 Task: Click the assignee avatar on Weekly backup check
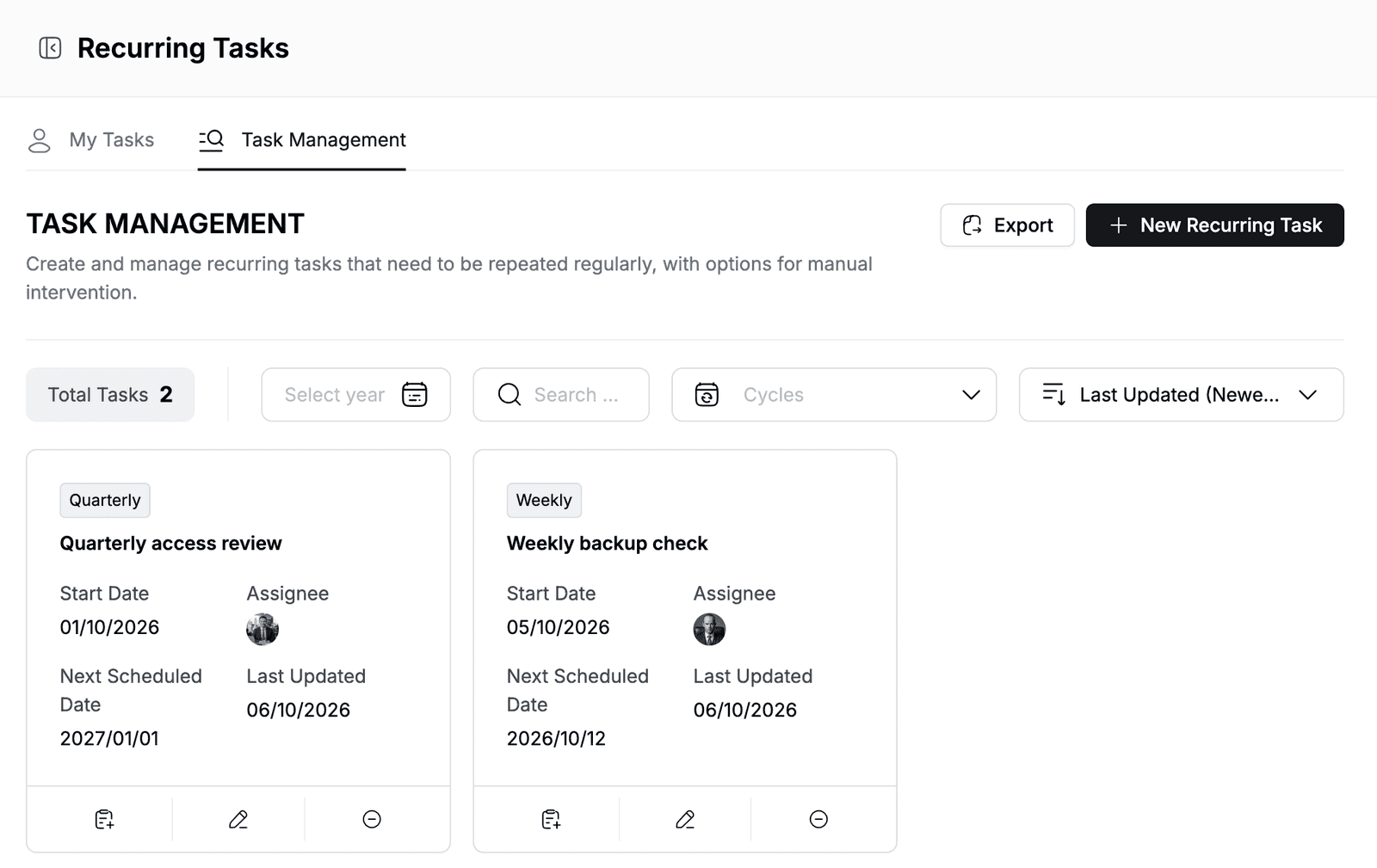coord(709,630)
